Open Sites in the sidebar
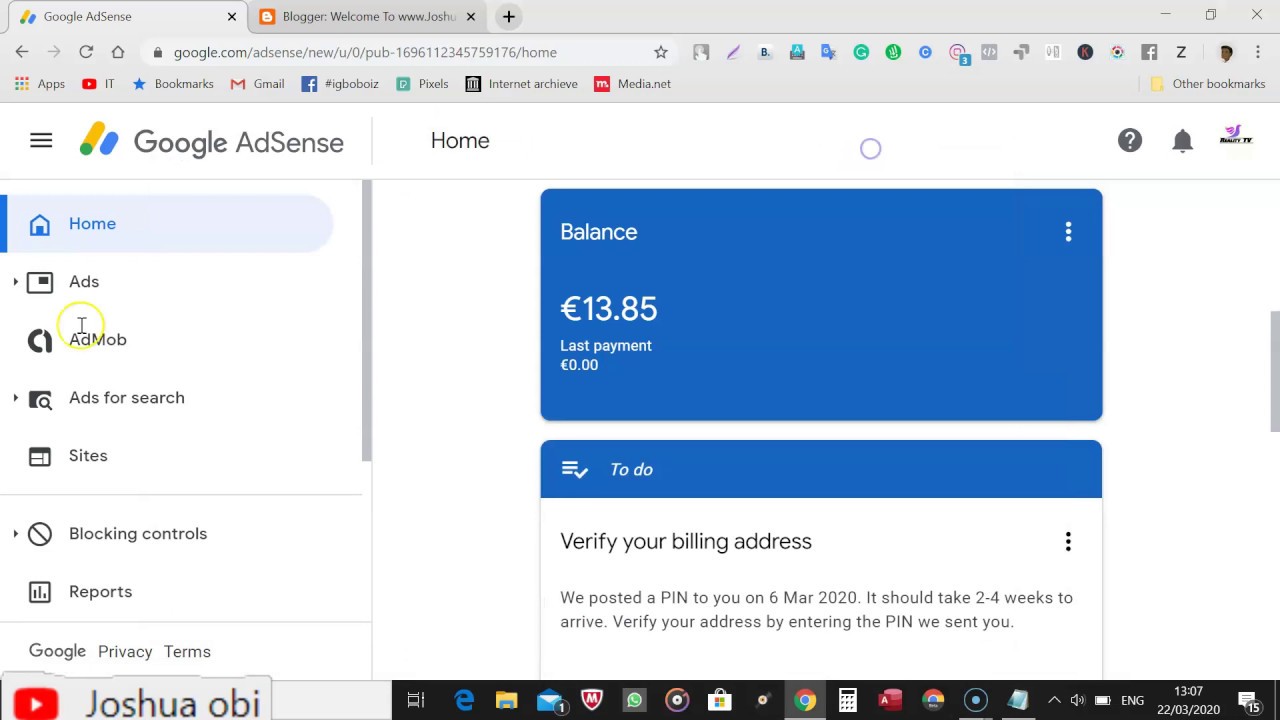 click(x=88, y=456)
